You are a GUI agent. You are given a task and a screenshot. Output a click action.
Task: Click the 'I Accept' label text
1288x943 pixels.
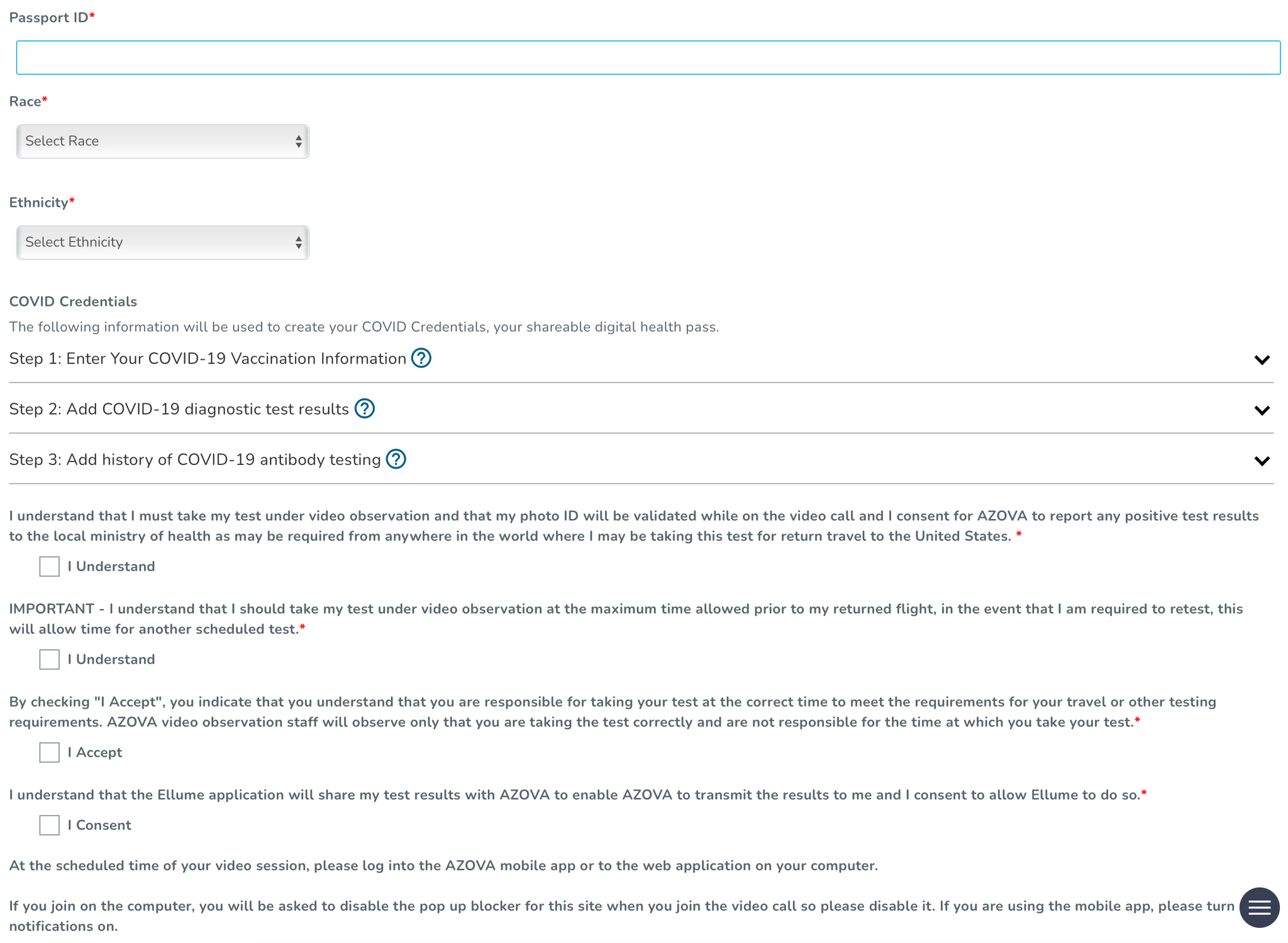click(x=95, y=752)
